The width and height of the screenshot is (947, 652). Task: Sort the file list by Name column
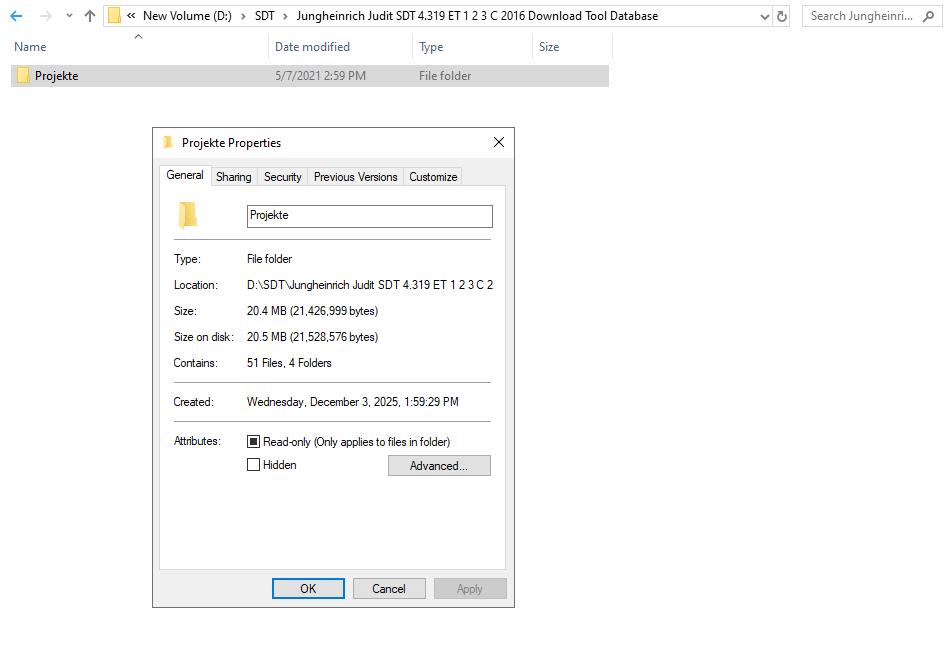tap(30, 46)
